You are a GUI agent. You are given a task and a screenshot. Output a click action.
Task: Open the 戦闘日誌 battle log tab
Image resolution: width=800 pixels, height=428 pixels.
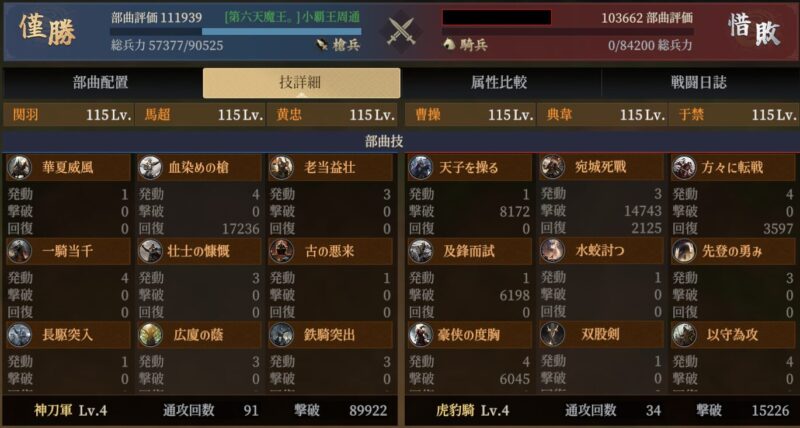[700, 83]
